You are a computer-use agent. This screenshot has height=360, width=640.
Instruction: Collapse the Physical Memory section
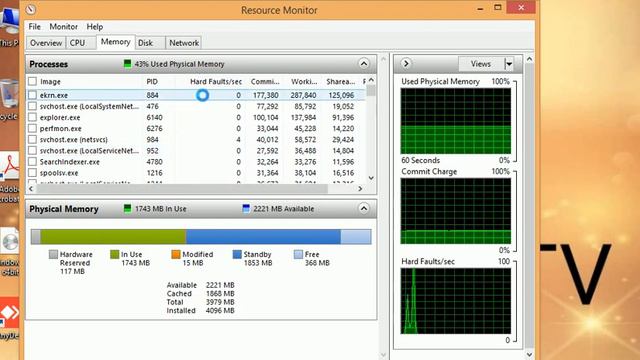coord(363,209)
